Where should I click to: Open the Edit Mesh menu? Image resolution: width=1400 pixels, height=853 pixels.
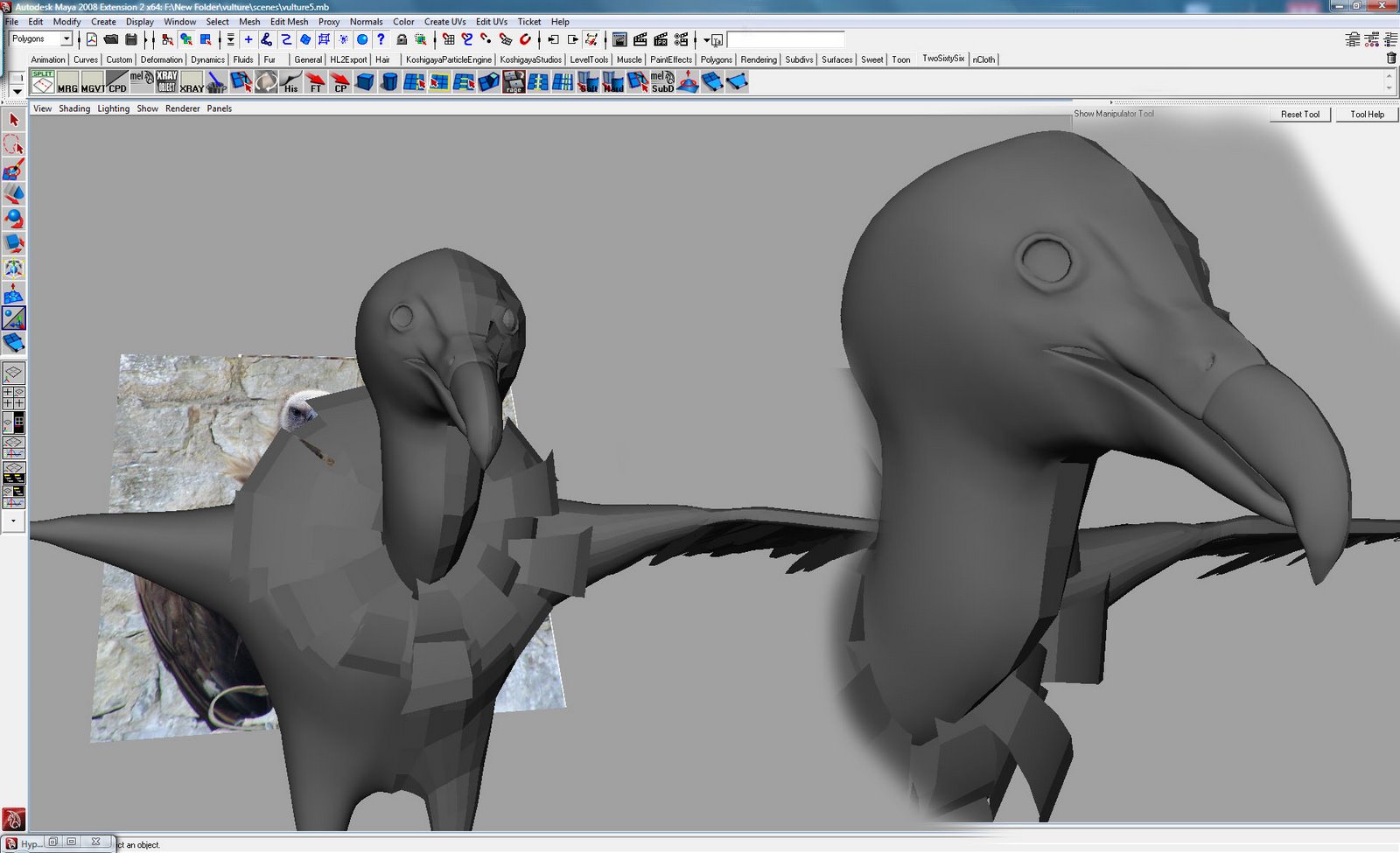[289, 22]
